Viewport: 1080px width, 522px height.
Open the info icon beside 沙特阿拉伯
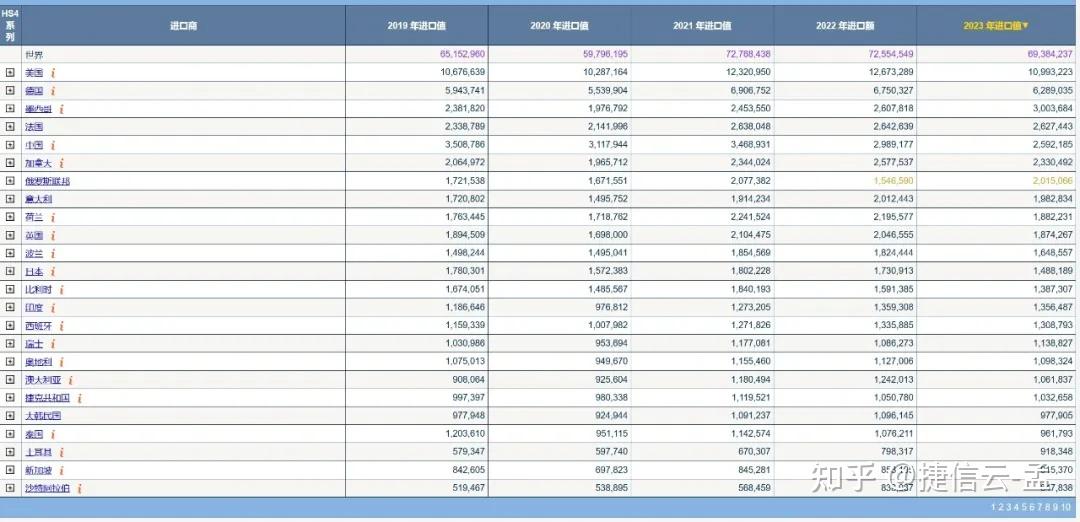pos(79,489)
